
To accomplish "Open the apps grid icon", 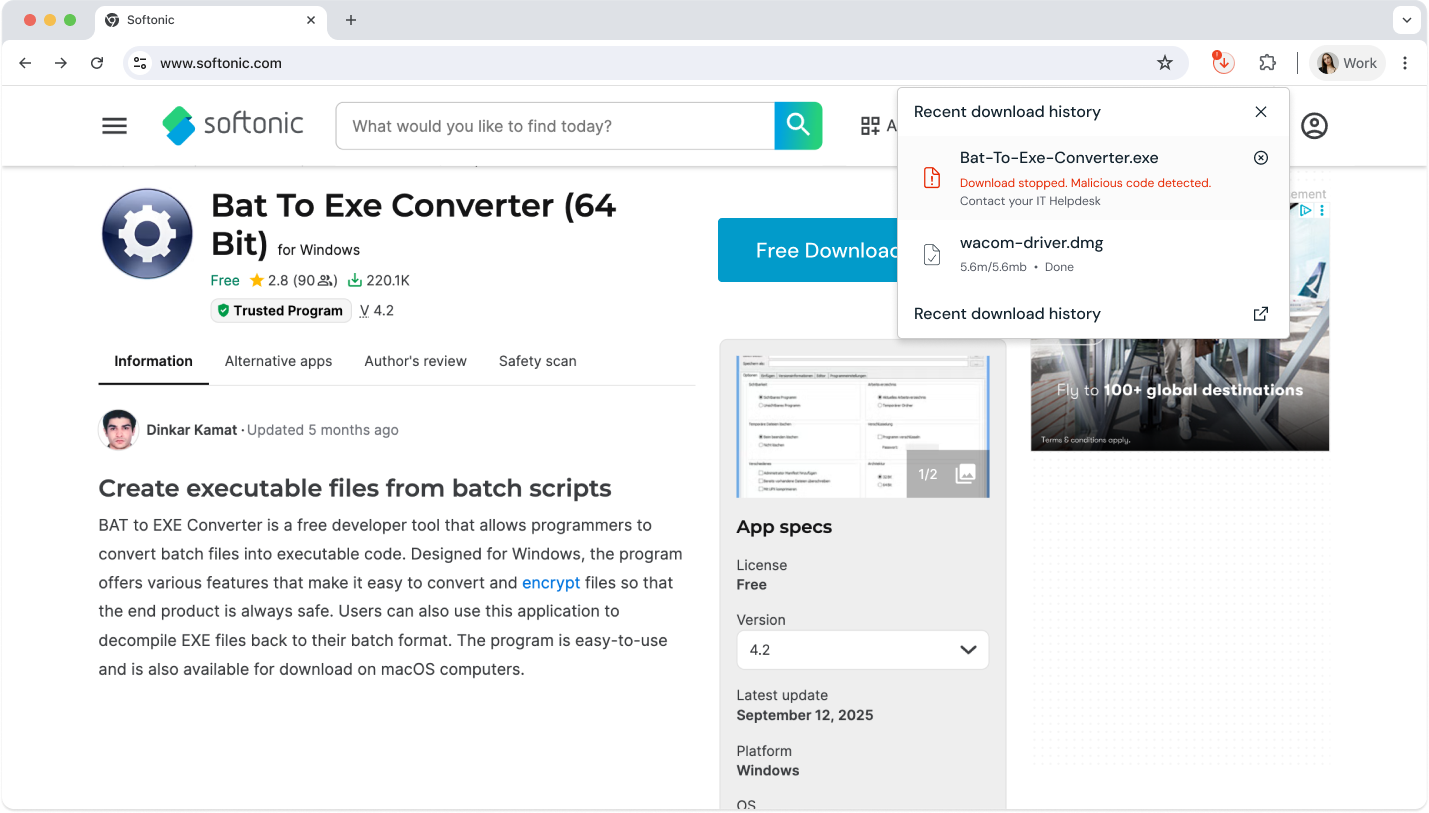I will pos(870,126).
